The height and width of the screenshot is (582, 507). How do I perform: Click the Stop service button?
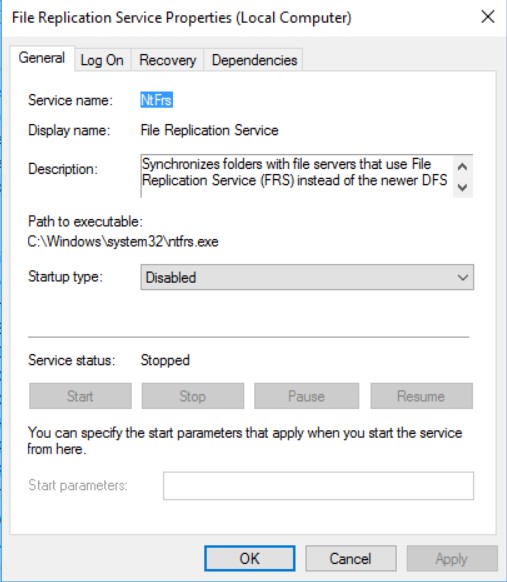[193, 396]
